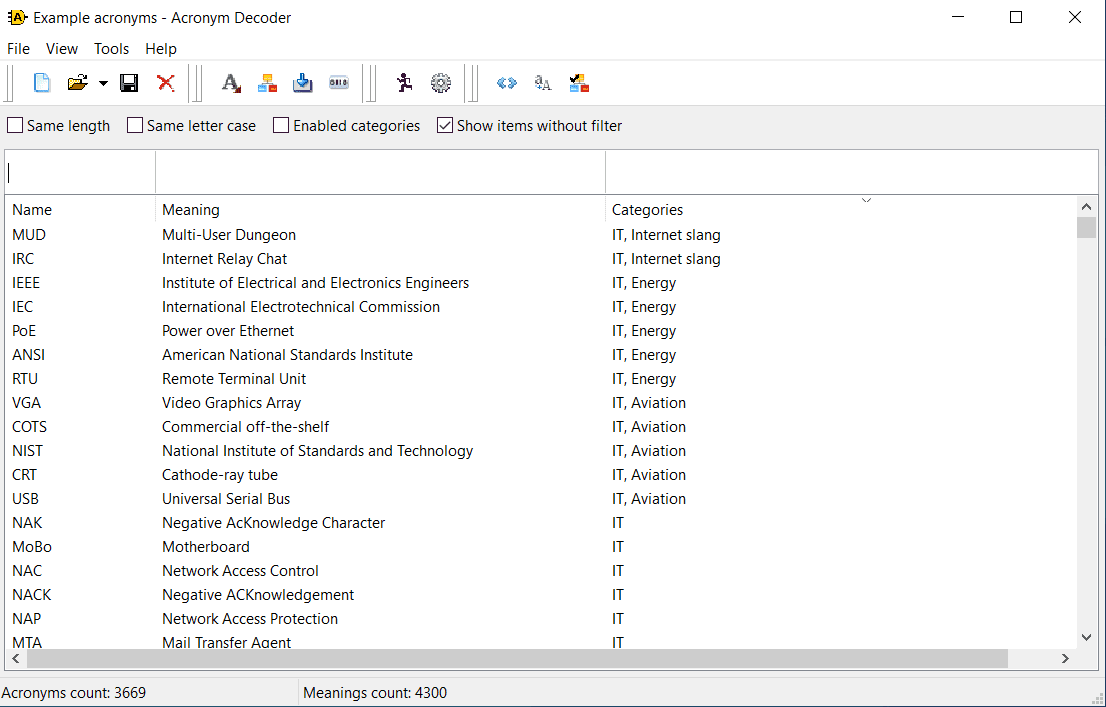Expand the dropdown arrow beside the open icon
1106x707 pixels.
pos(103,84)
